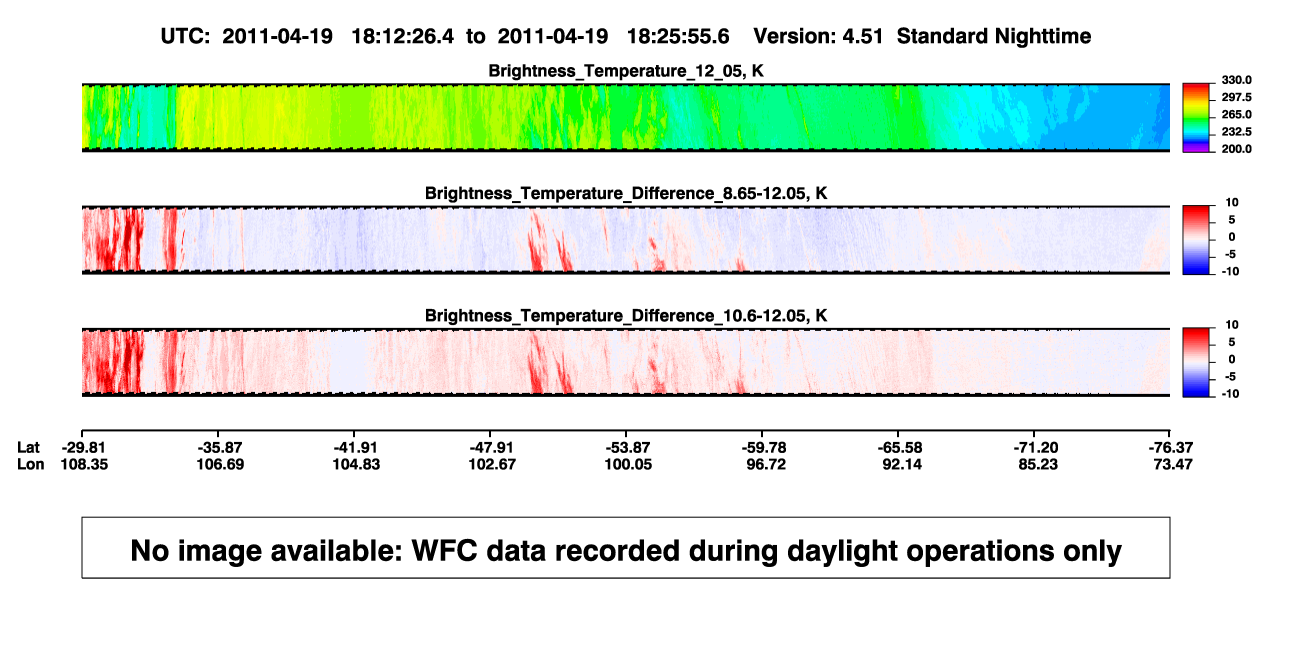Click latitude value -53.87
Screen dimensions: 1300x667
click(x=626, y=447)
